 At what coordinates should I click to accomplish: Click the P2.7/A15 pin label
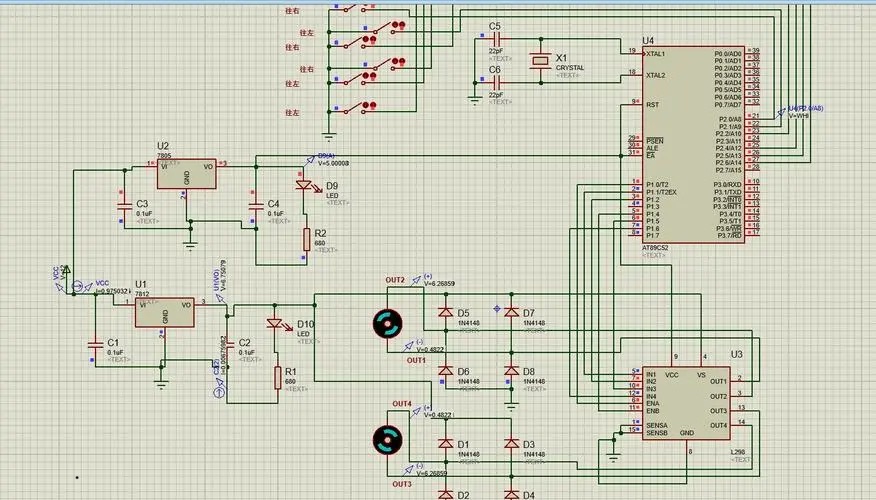(x=729, y=170)
